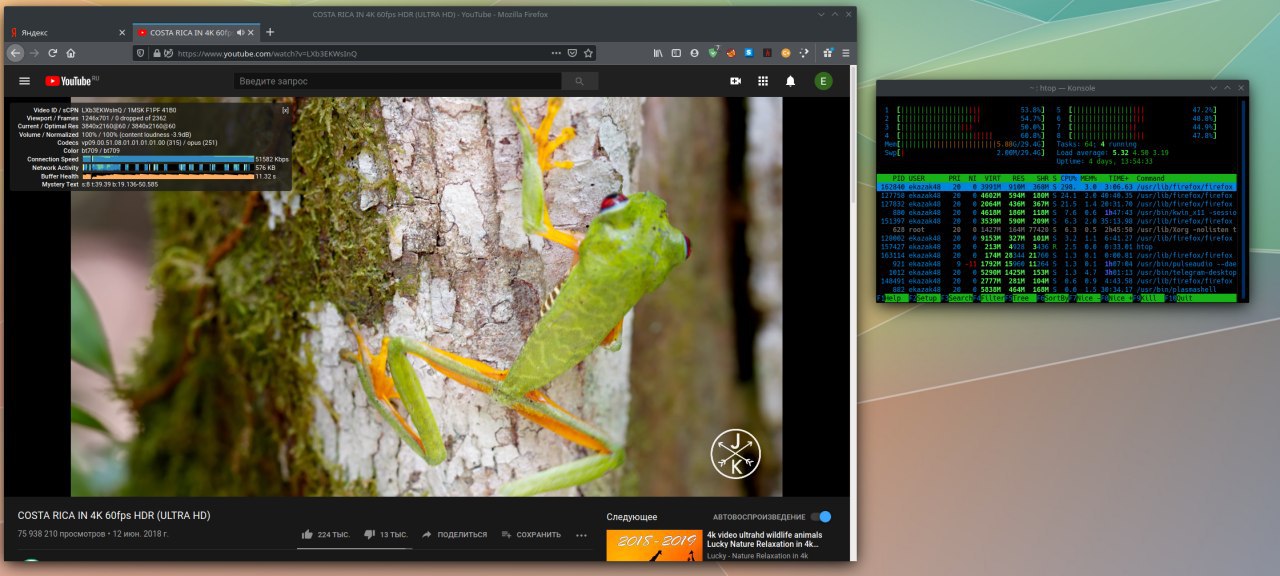
Task: Open green shield extension with badge
Action: [714, 52]
